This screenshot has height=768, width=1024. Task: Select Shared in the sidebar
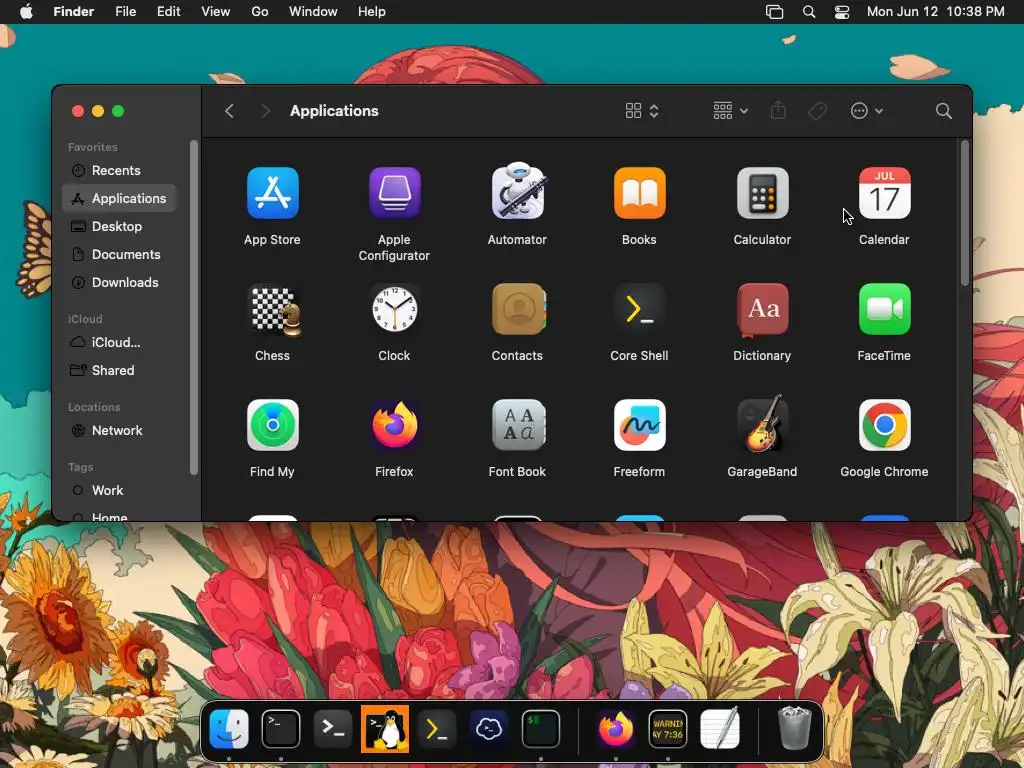120,370
